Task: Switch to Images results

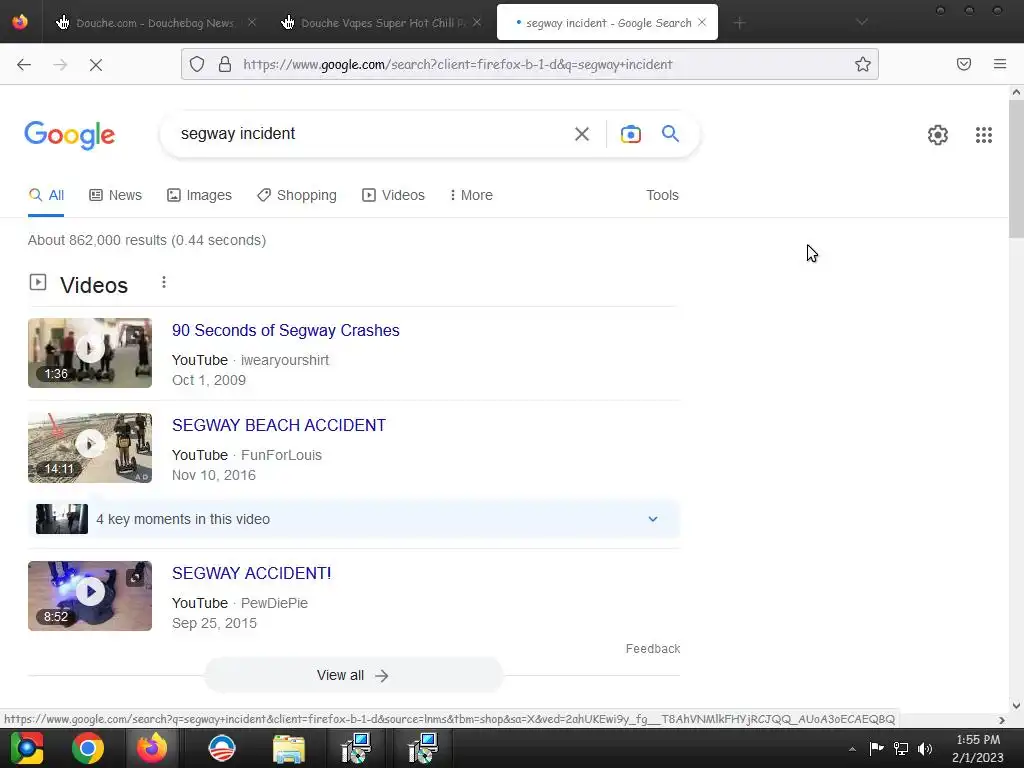Action: tap(199, 195)
